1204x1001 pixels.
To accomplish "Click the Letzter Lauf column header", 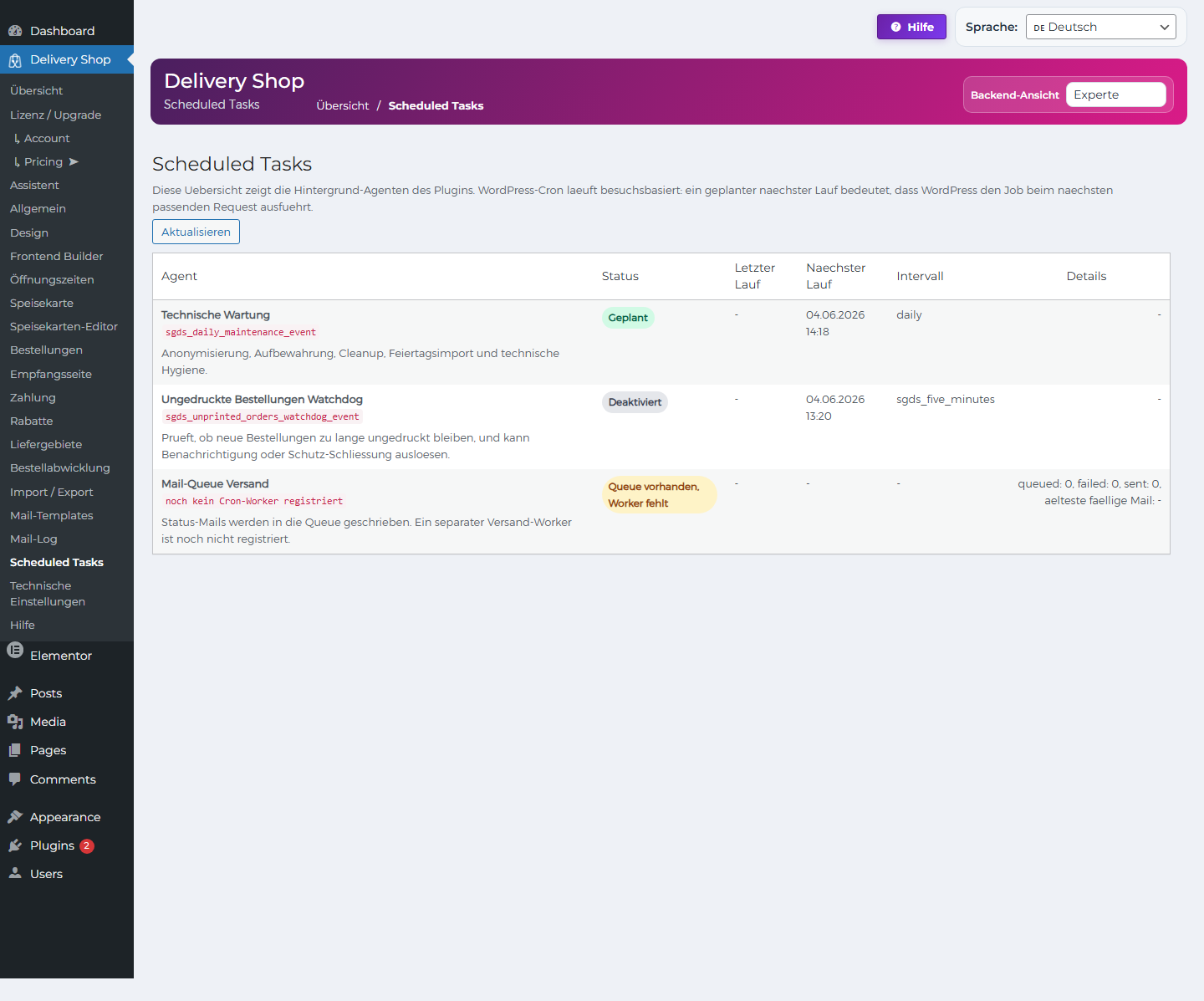I will pos(754,276).
